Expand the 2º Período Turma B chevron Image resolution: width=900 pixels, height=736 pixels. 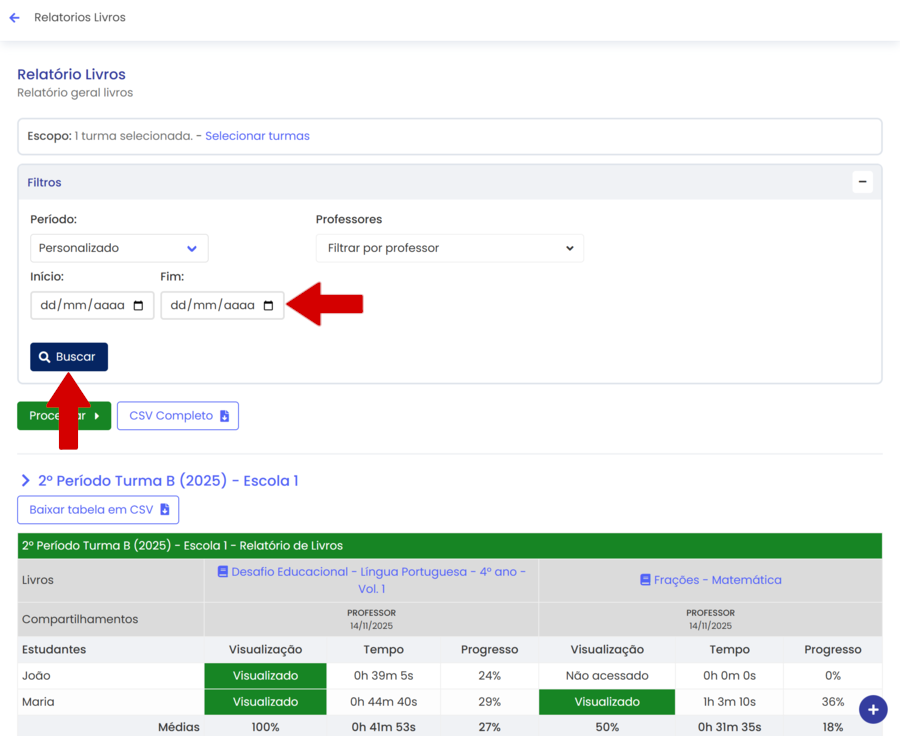pyautogui.click(x=26, y=481)
